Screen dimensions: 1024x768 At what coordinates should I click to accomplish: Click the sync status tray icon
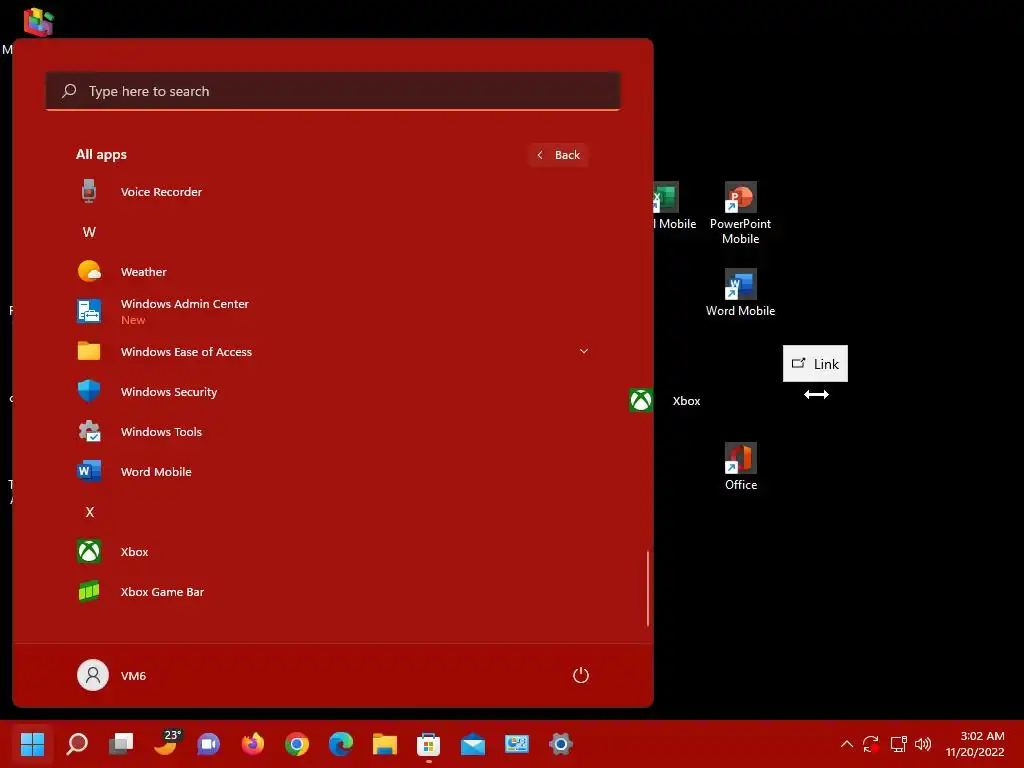[x=871, y=744]
